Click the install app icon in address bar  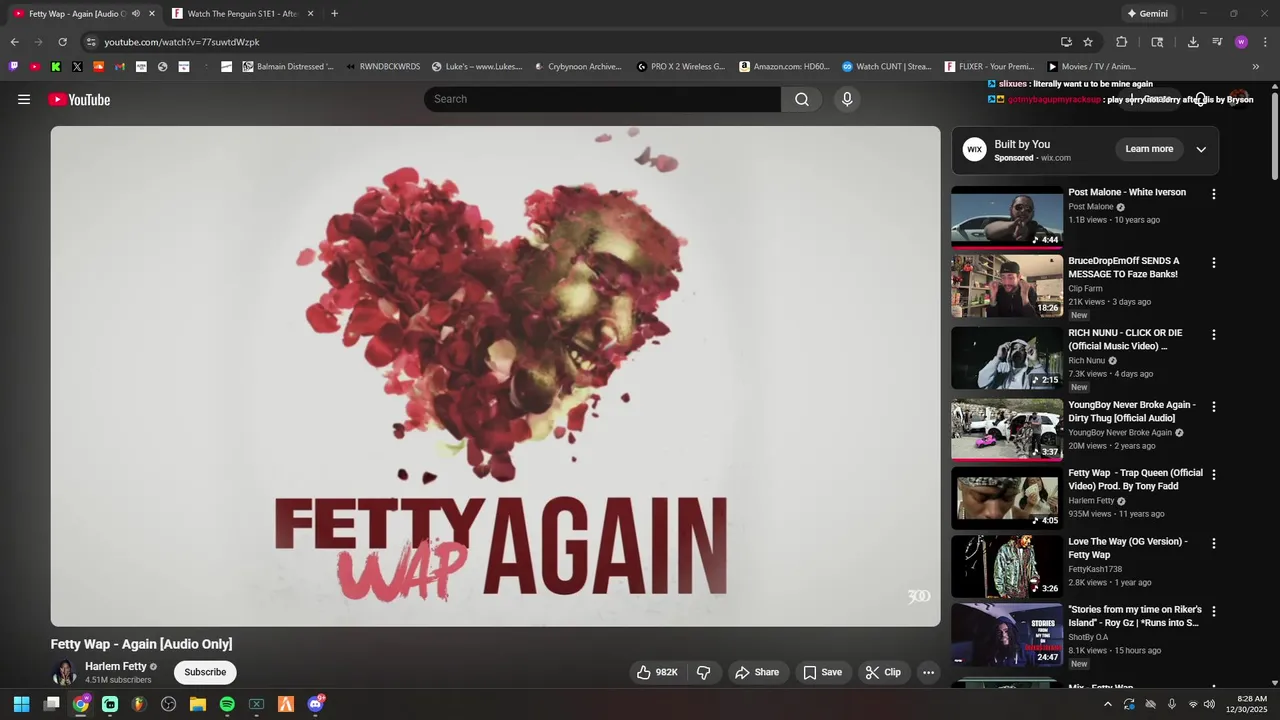pos(1066,42)
